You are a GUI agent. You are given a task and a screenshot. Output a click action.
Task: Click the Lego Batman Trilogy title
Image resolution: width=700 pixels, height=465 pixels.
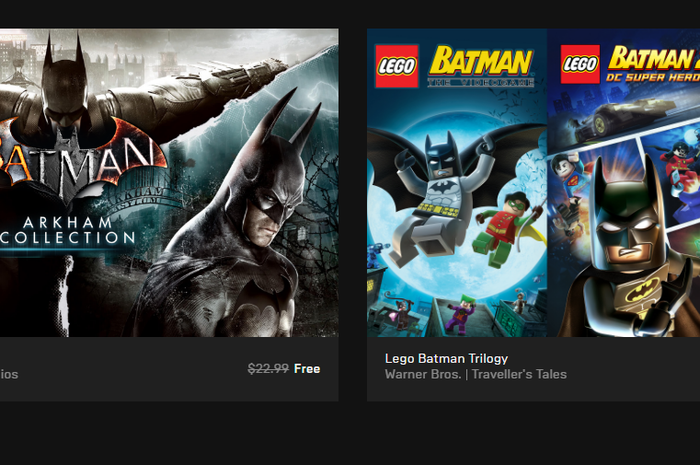click(x=446, y=358)
